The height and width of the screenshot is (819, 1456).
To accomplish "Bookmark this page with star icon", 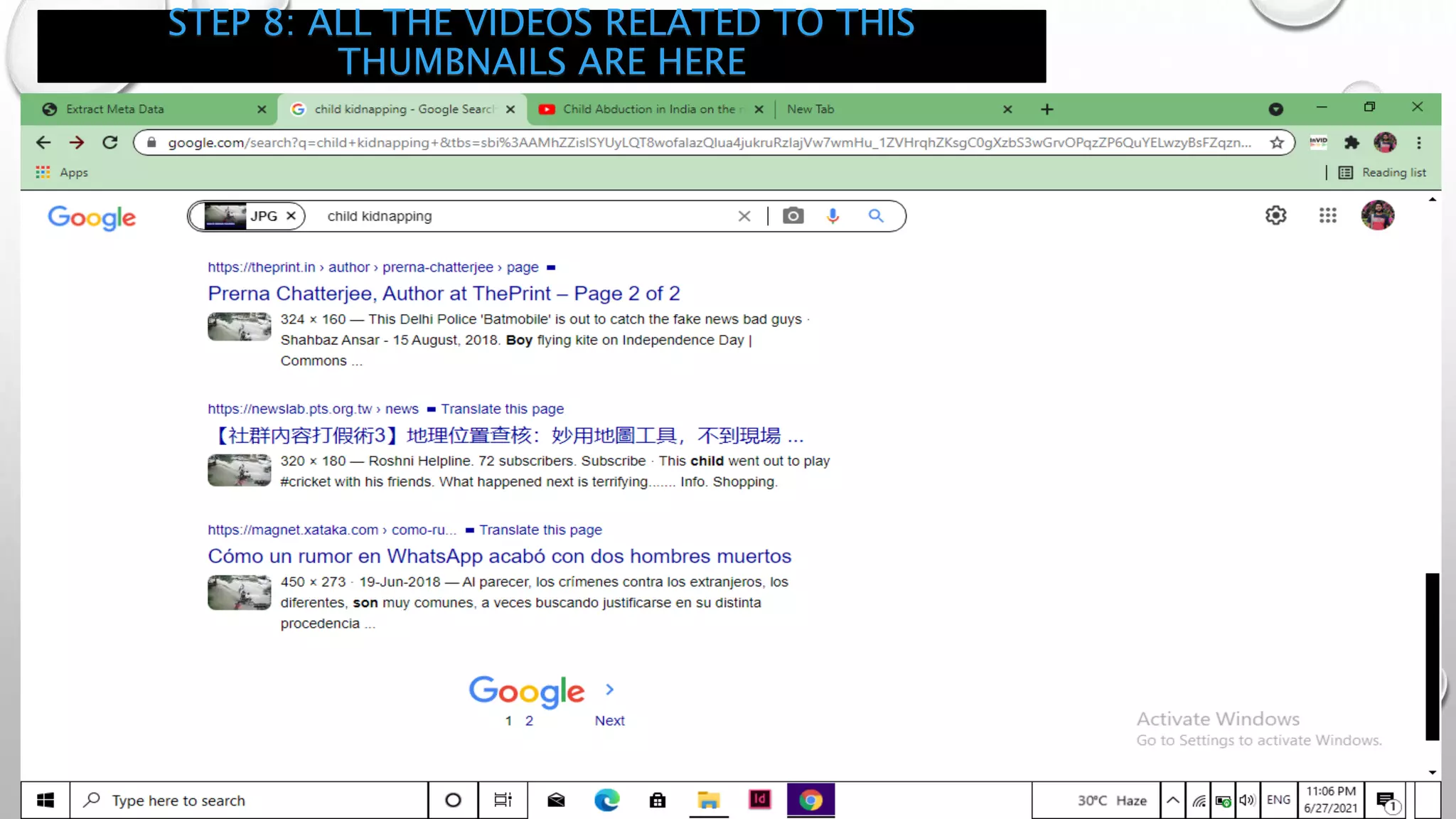I will coord(1277,143).
